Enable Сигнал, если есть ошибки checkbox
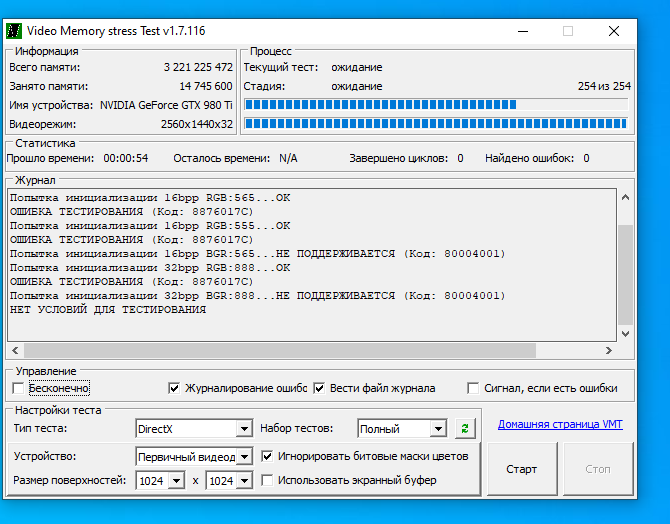670x524 pixels. [473, 388]
